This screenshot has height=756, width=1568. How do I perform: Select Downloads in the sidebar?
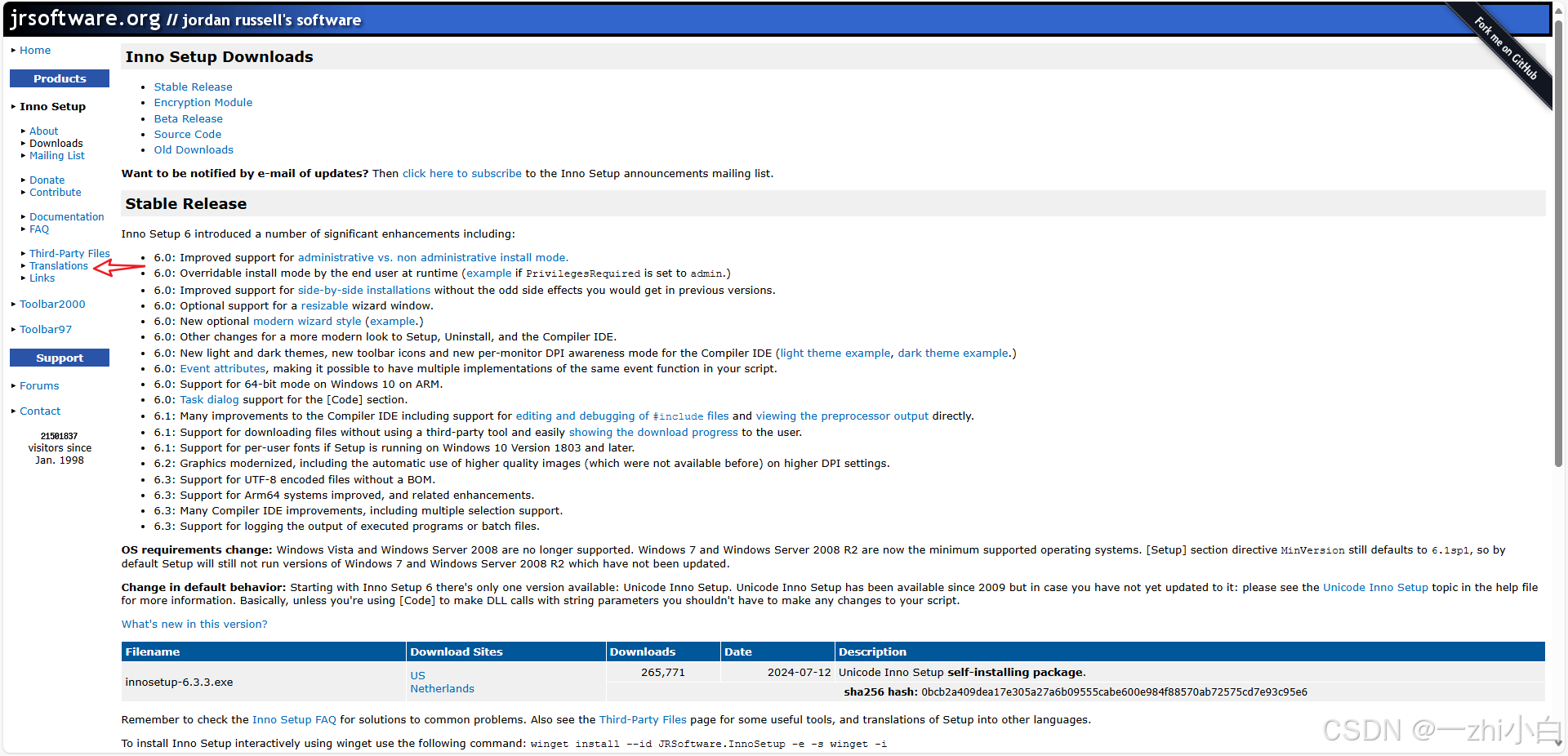[x=56, y=143]
